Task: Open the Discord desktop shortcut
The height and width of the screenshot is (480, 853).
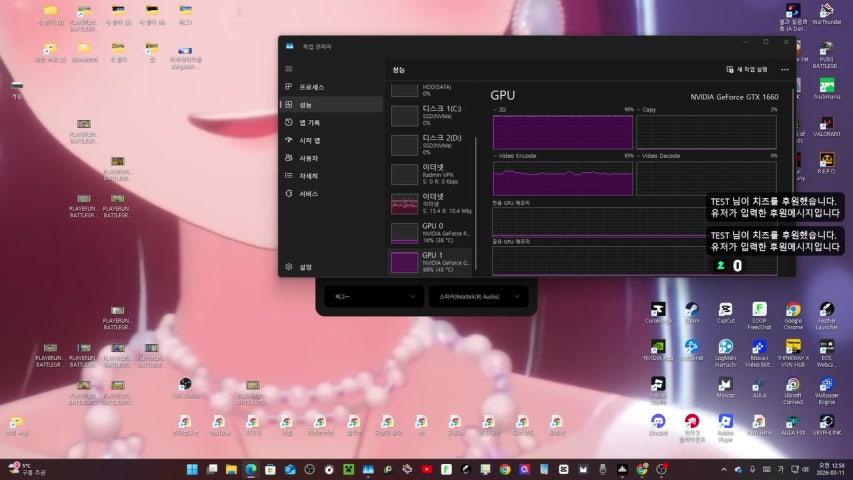Action: pos(658,422)
